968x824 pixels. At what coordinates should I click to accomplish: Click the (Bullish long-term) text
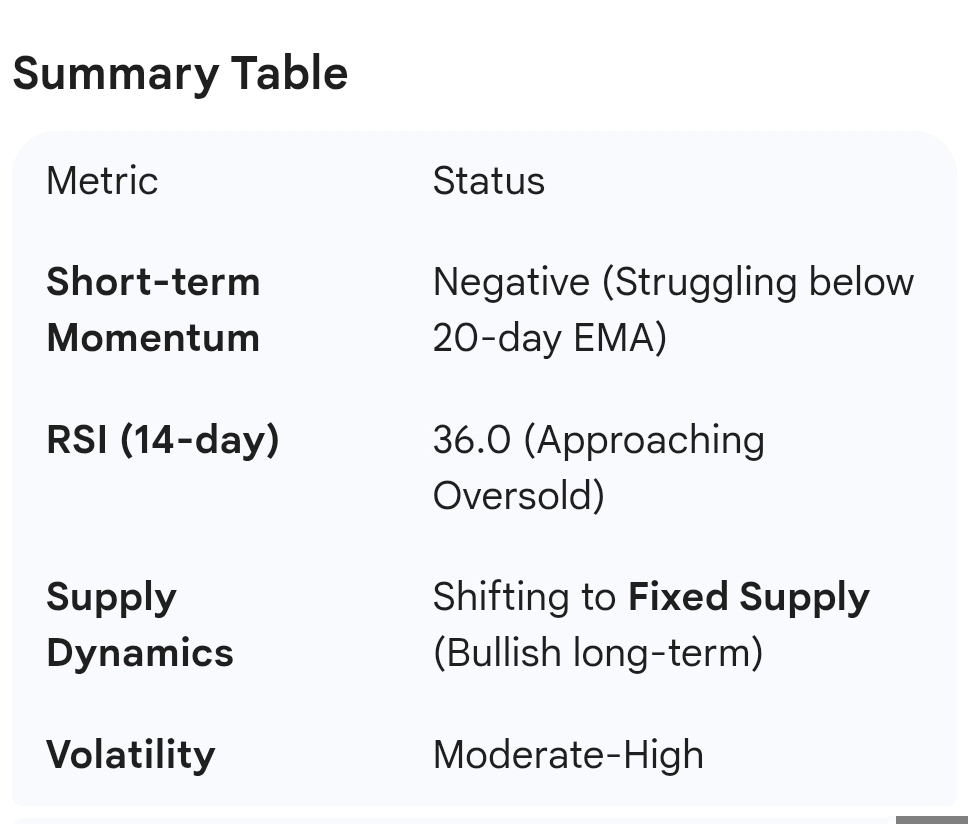pyautogui.click(x=598, y=653)
